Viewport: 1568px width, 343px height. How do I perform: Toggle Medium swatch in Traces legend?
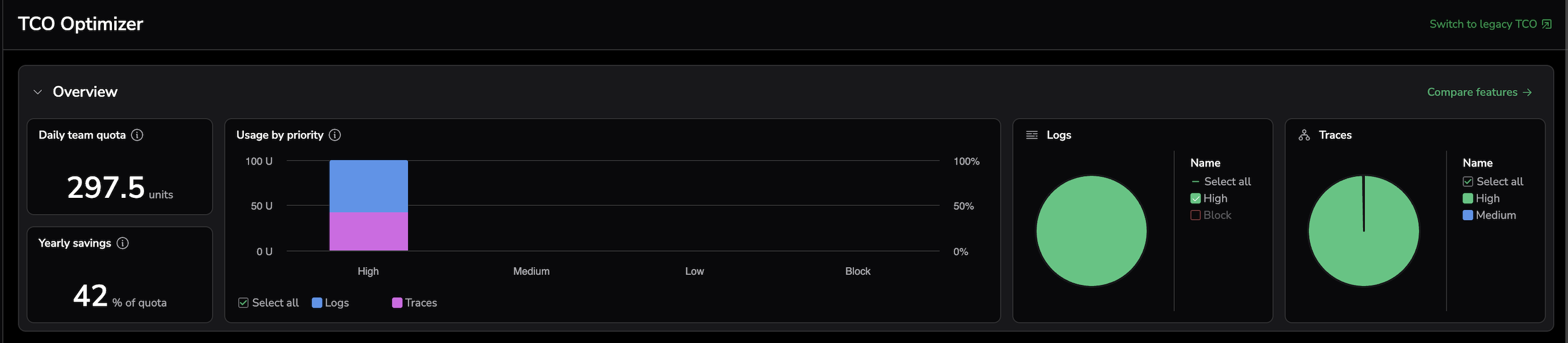point(1468,215)
